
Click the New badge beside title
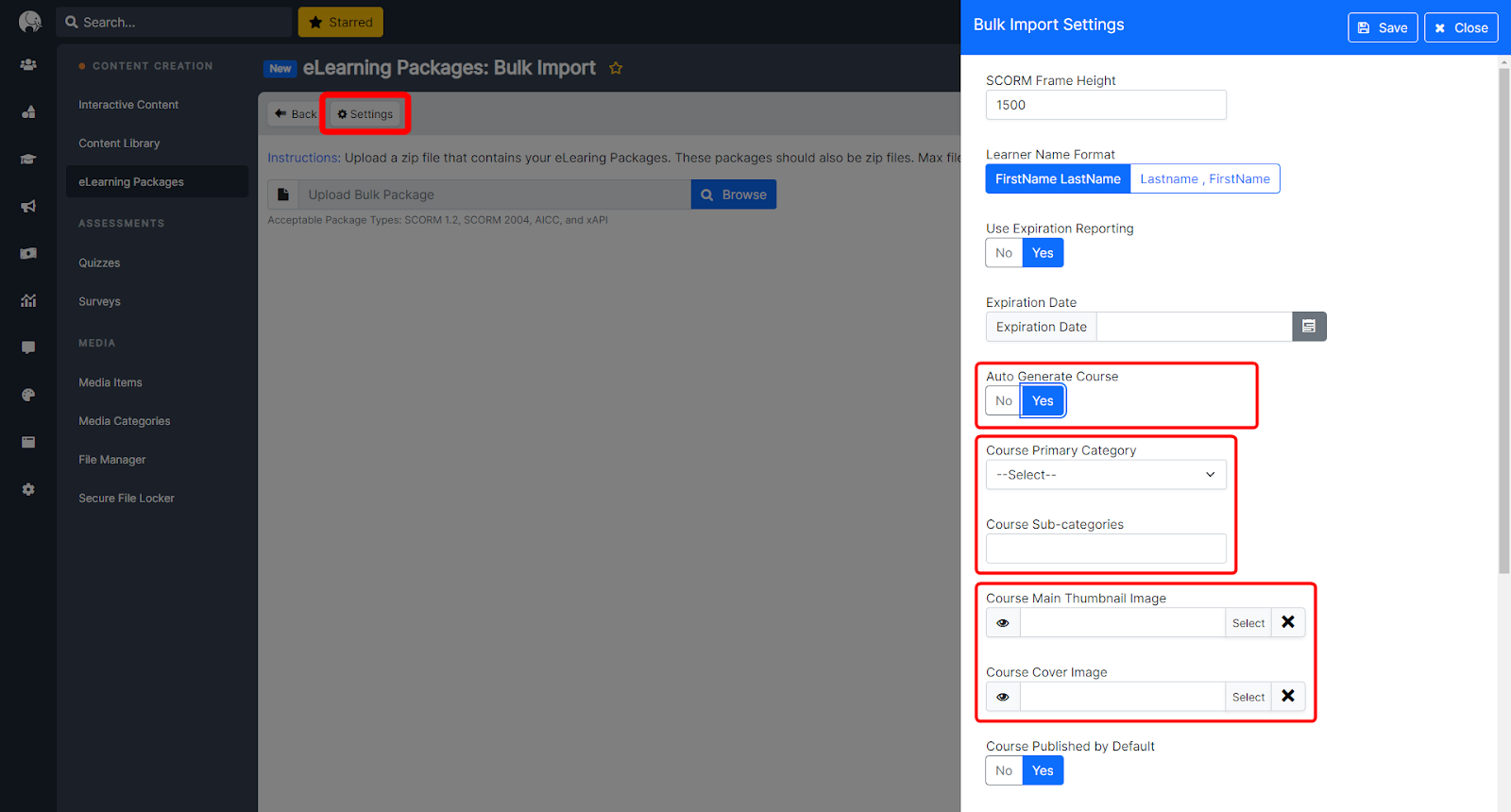(280, 69)
